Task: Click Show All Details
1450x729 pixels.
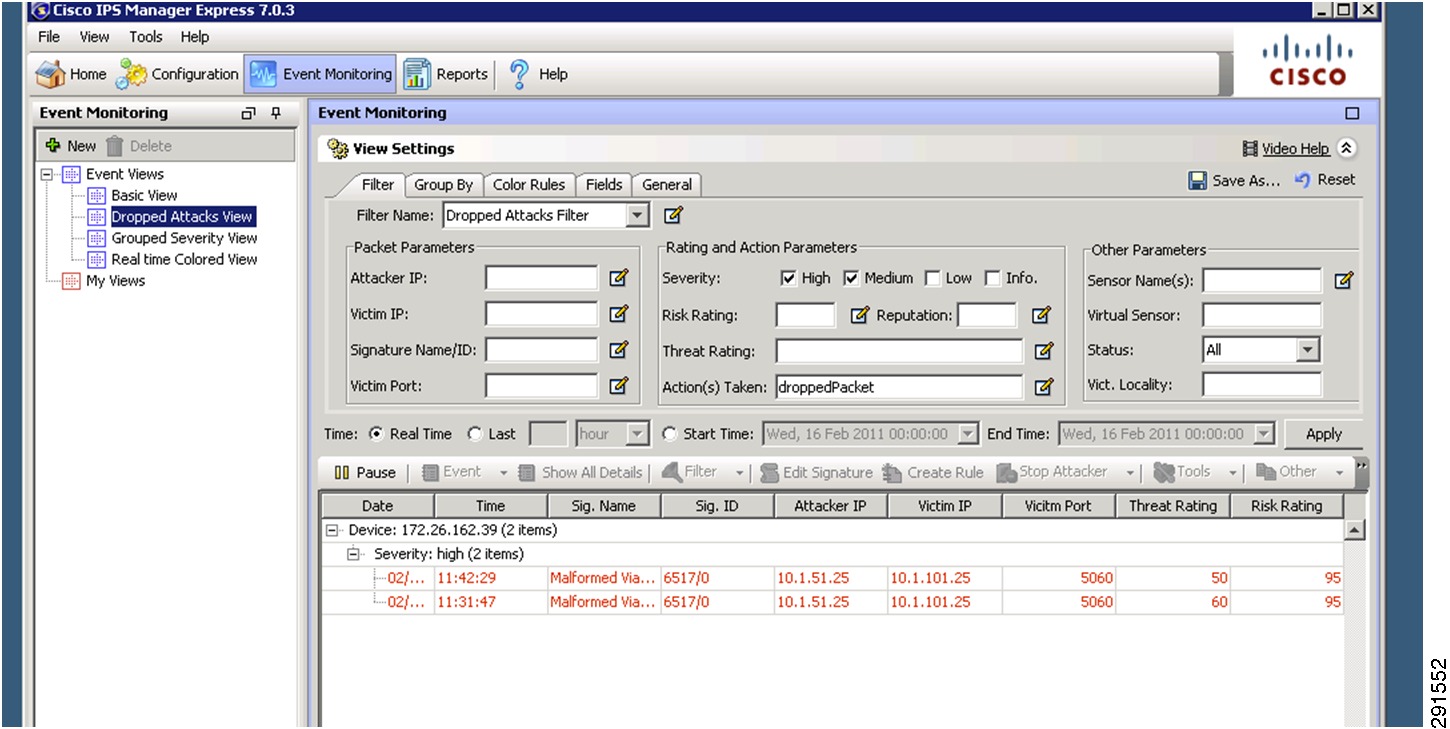Action: coord(580,472)
